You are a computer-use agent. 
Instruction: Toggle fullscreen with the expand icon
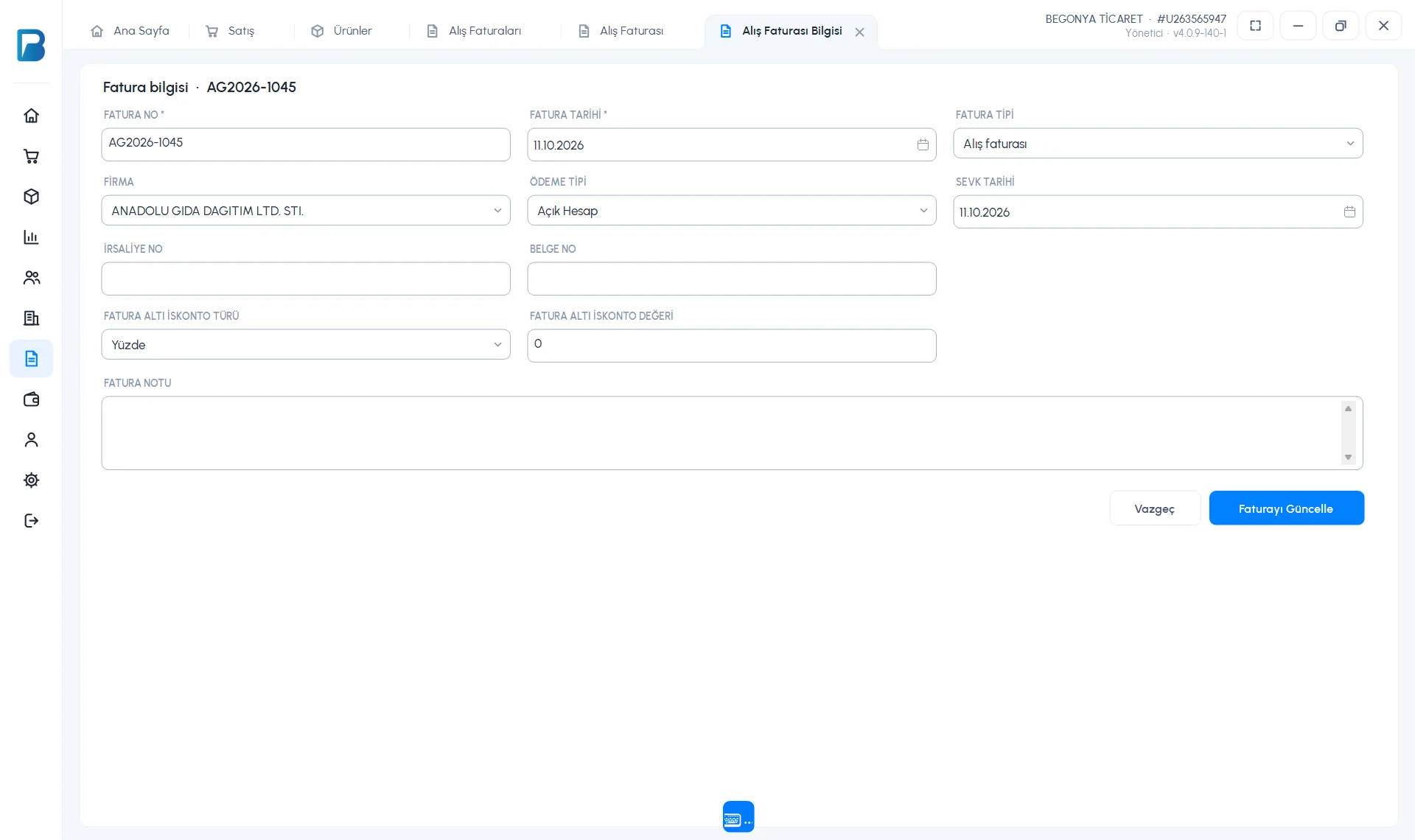pos(1256,26)
